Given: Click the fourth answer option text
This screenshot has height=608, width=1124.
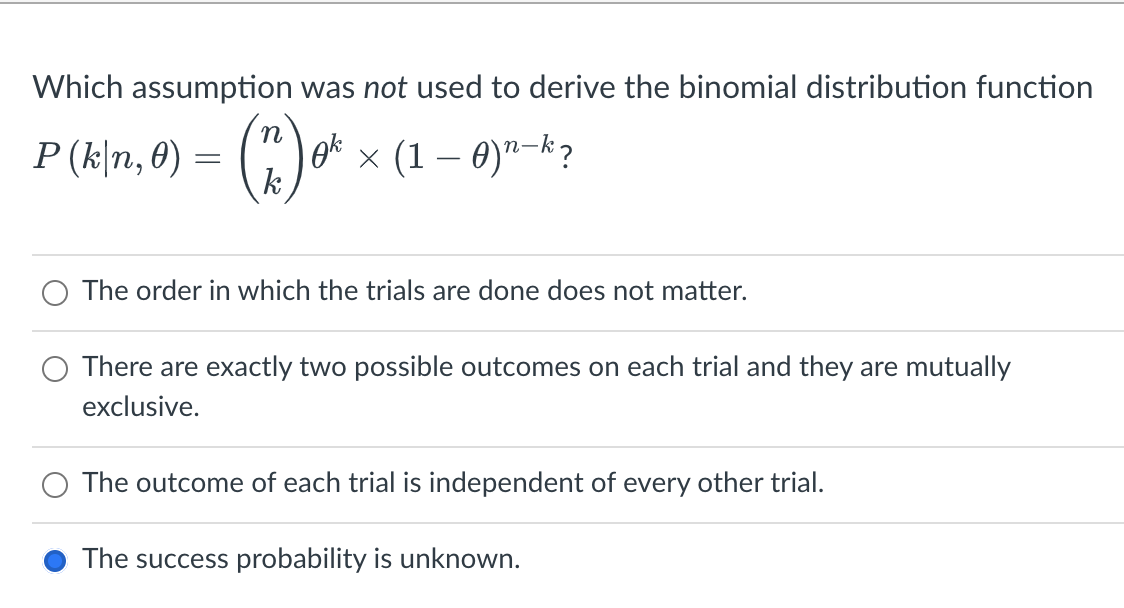Looking at the screenshot, I should (x=300, y=559).
